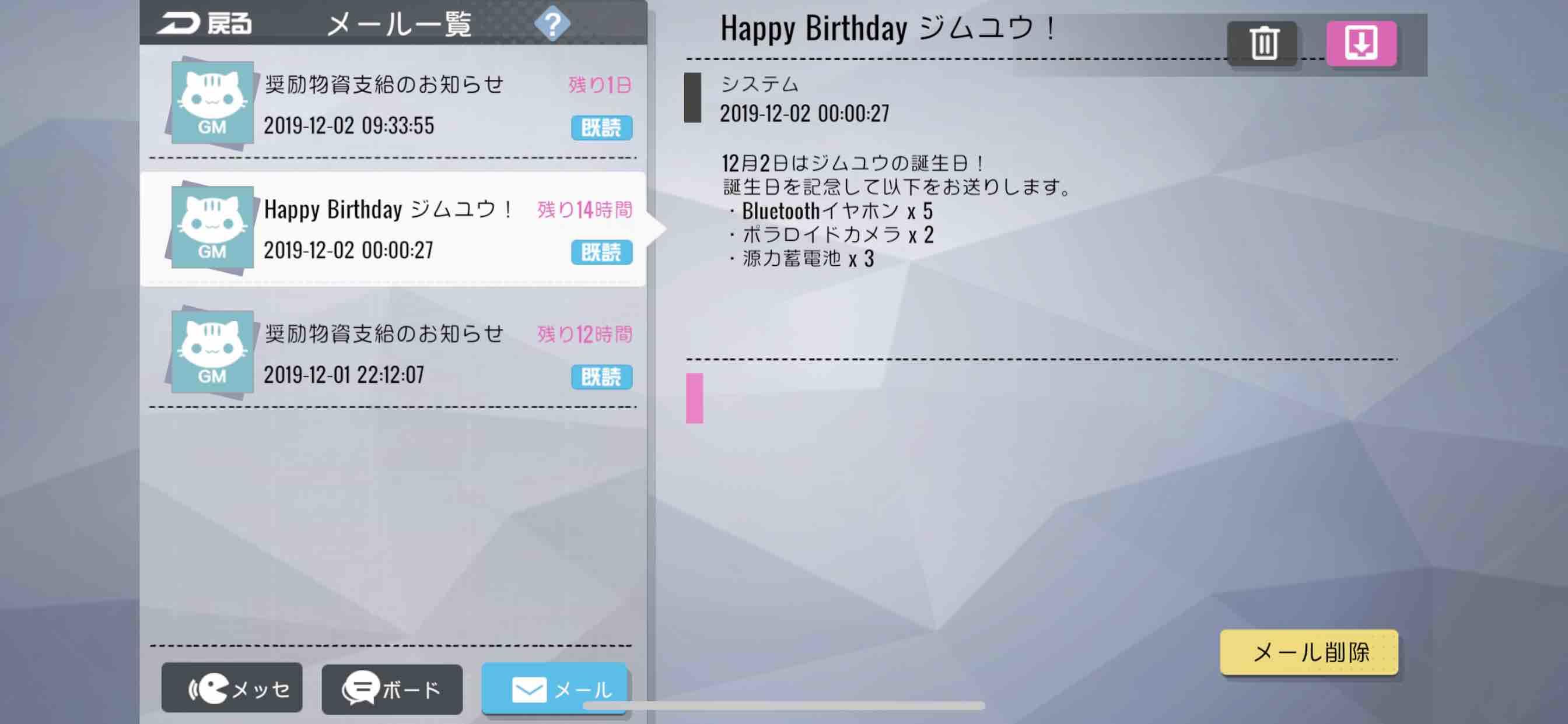Click the 既読 badge on the birthday mail
Viewport: 1568px width, 724px height.
click(601, 252)
